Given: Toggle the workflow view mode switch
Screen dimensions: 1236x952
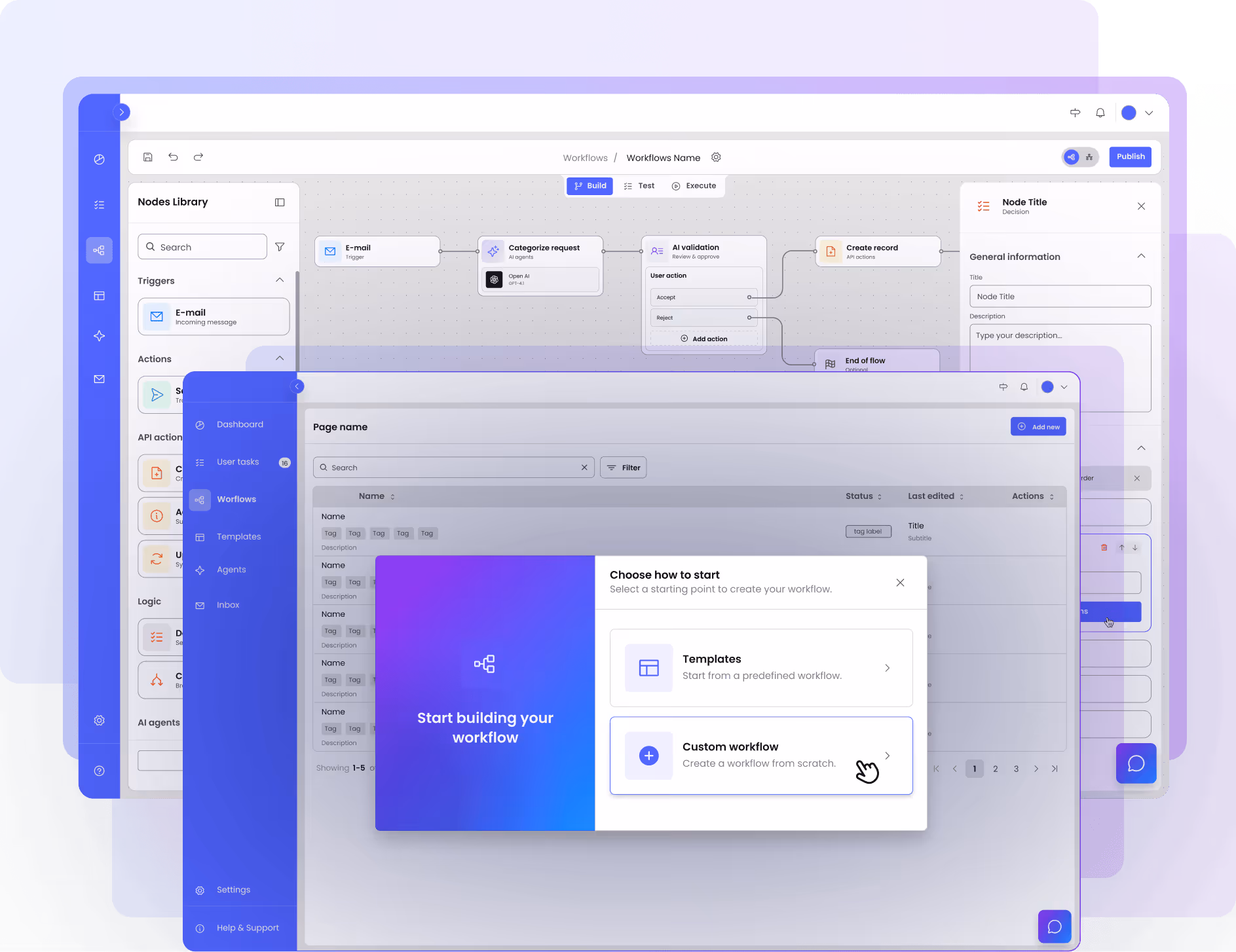Looking at the screenshot, I should (1079, 157).
